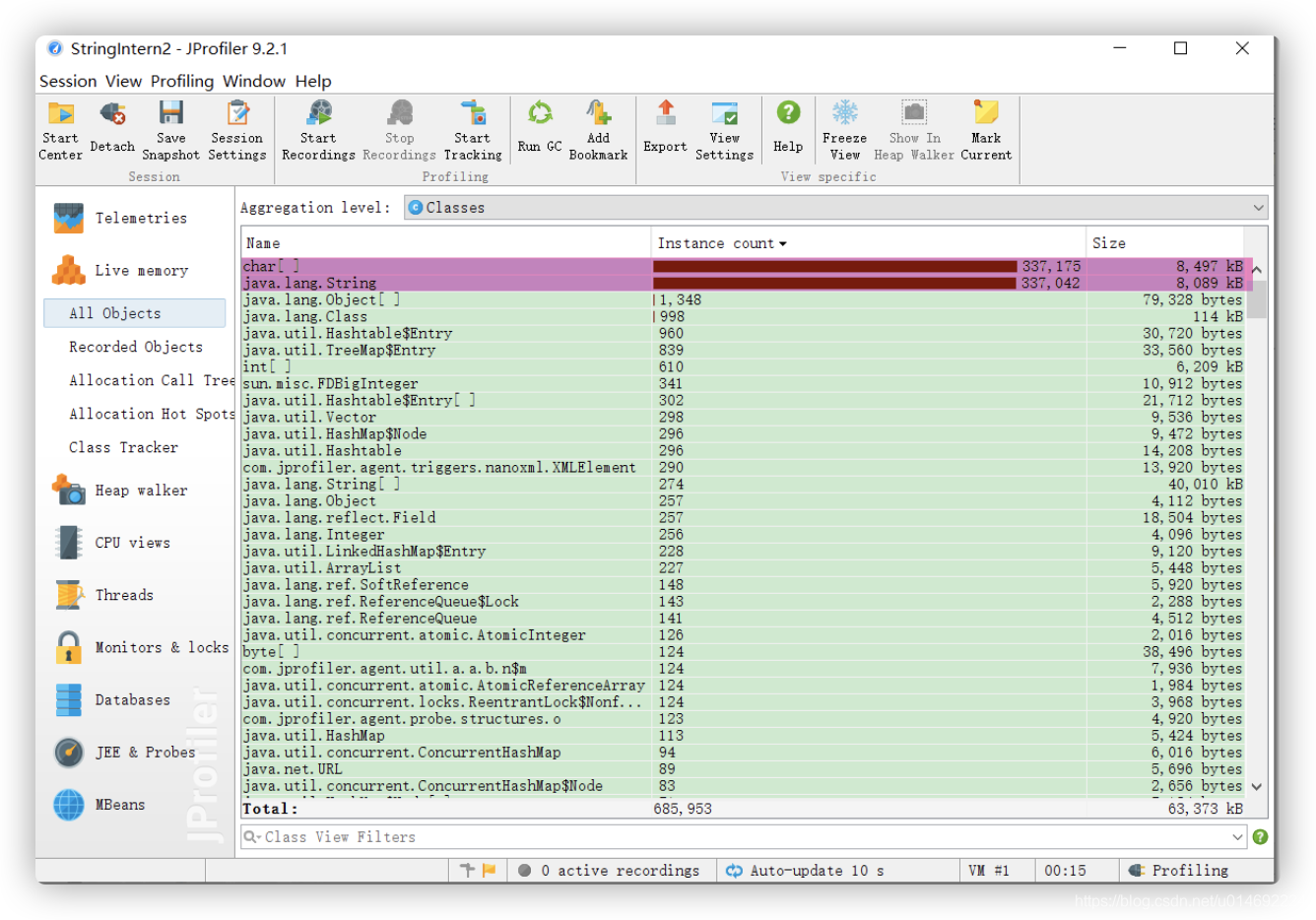The width and height of the screenshot is (1316, 920).
Task: Open the Window menu
Action: coord(254,81)
